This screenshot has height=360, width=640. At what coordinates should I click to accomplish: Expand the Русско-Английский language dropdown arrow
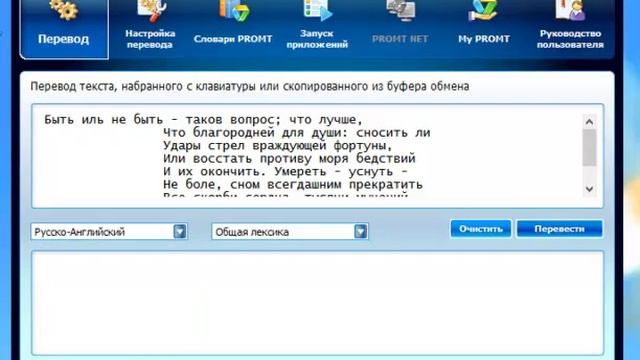(x=180, y=231)
